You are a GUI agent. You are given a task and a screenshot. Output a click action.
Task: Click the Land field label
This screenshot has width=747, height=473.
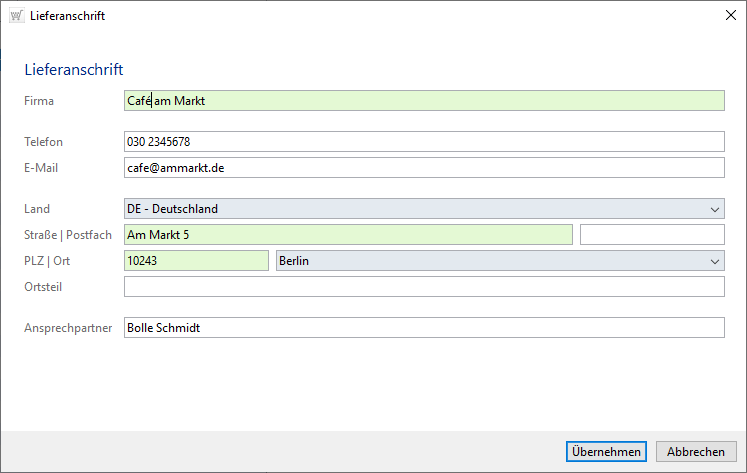(37, 209)
